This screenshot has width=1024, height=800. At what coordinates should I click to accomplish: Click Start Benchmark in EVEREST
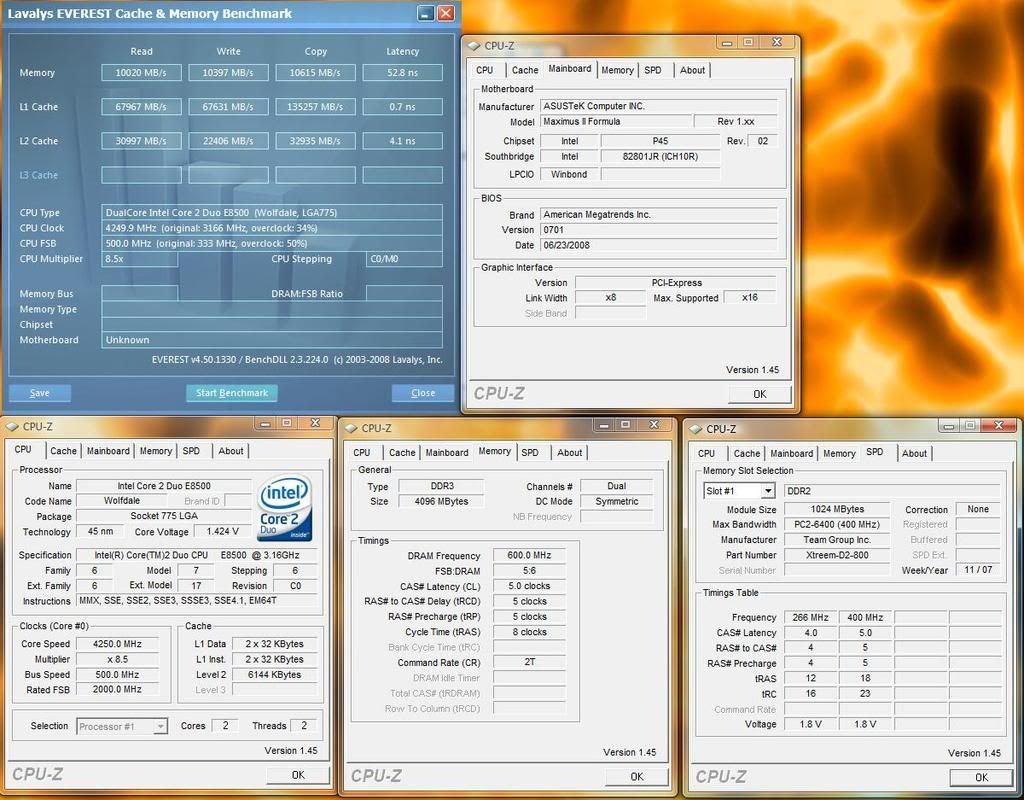232,392
